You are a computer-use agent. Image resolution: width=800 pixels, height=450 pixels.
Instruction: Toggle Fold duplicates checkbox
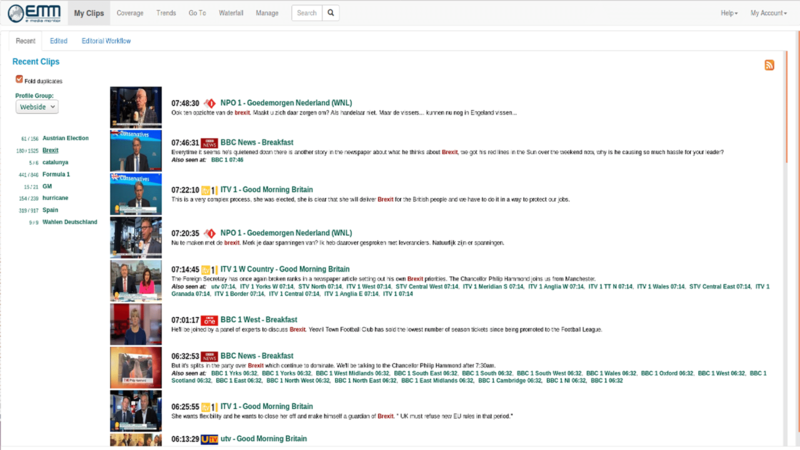pyautogui.click(x=19, y=79)
